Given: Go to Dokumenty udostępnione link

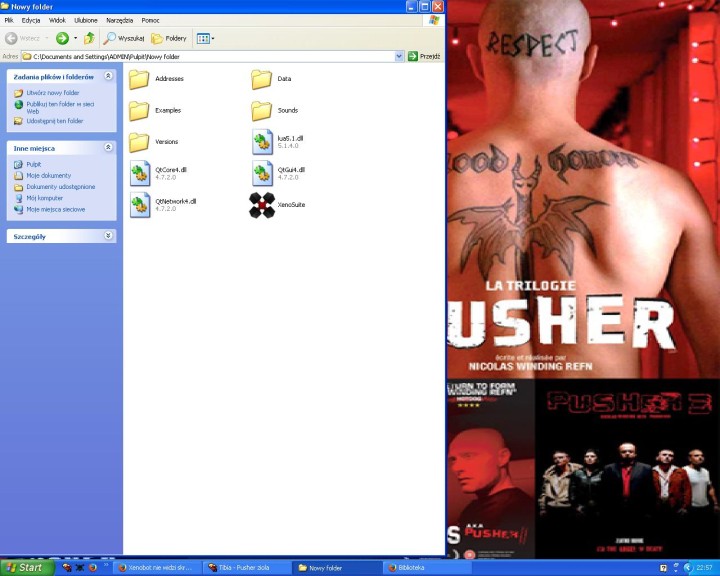Looking at the screenshot, I should [61, 187].
